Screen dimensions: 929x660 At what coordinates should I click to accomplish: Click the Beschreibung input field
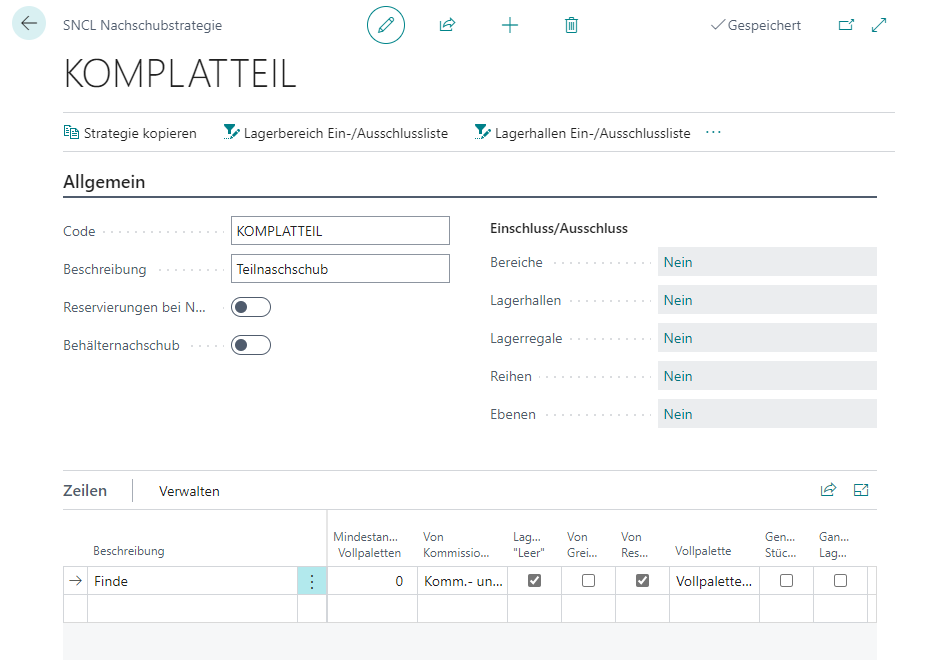(x=340, y=269)
